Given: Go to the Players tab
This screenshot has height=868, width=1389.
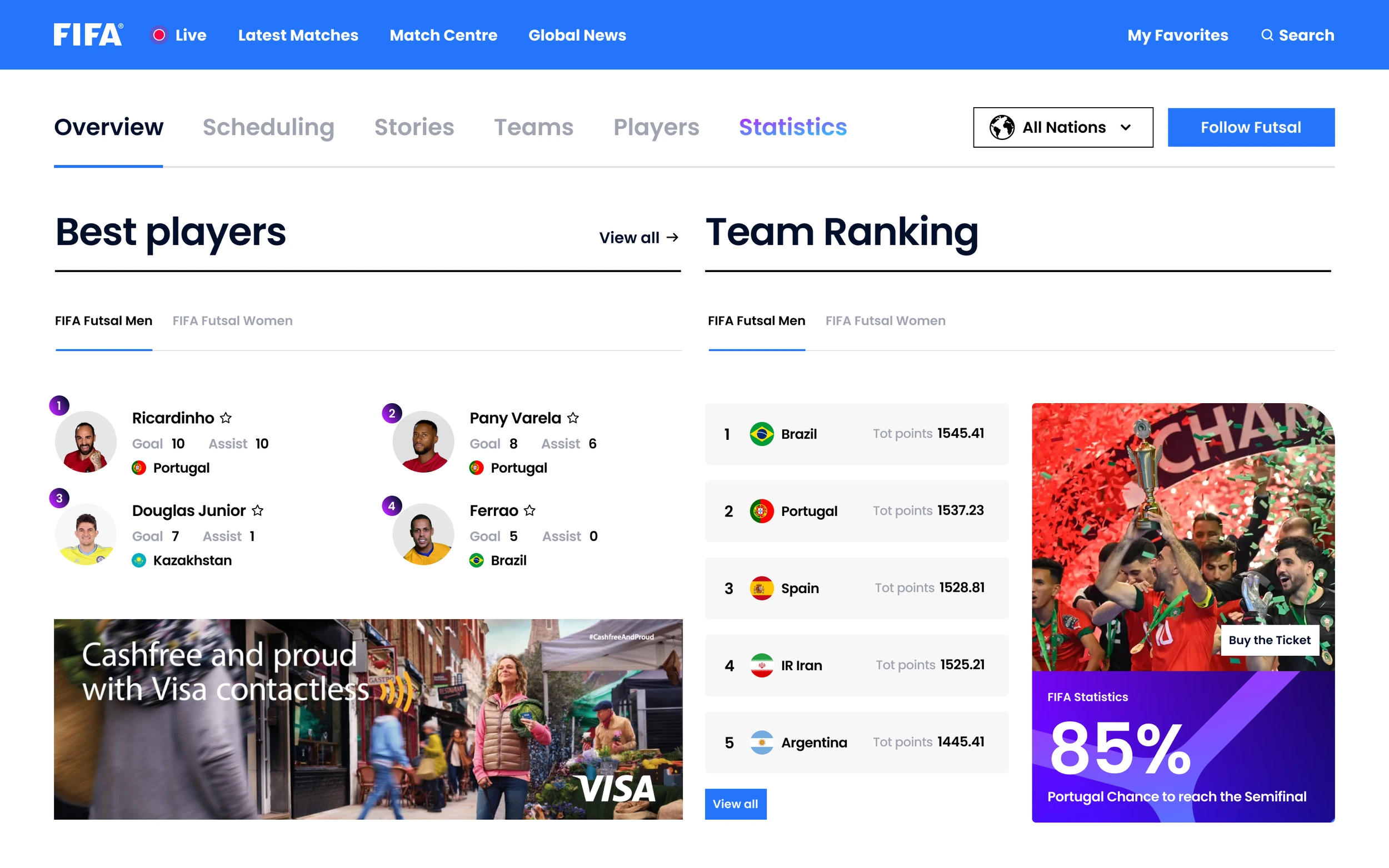Looking at the screenshot, I should pyautogui.click(x=656, y=127).
